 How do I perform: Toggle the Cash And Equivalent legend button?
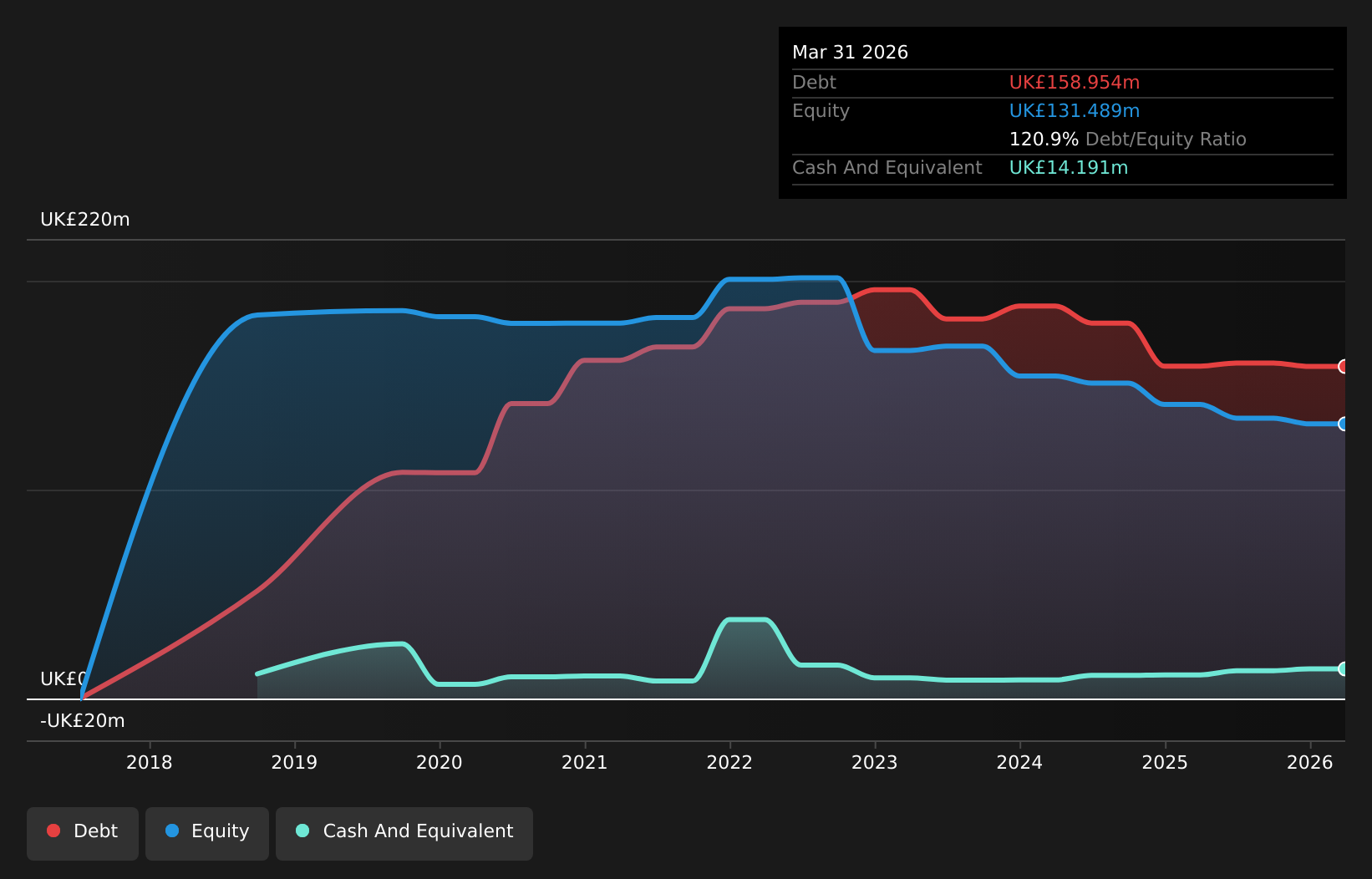[x=404, y=833]
